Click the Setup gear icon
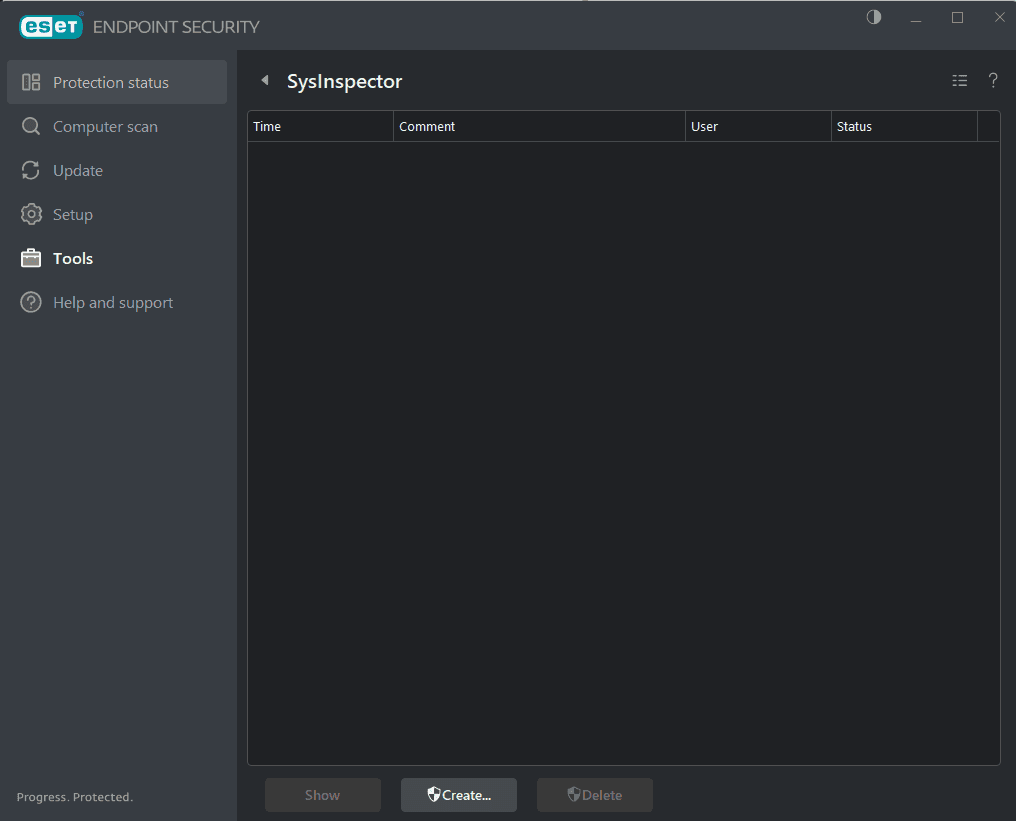 31,214
